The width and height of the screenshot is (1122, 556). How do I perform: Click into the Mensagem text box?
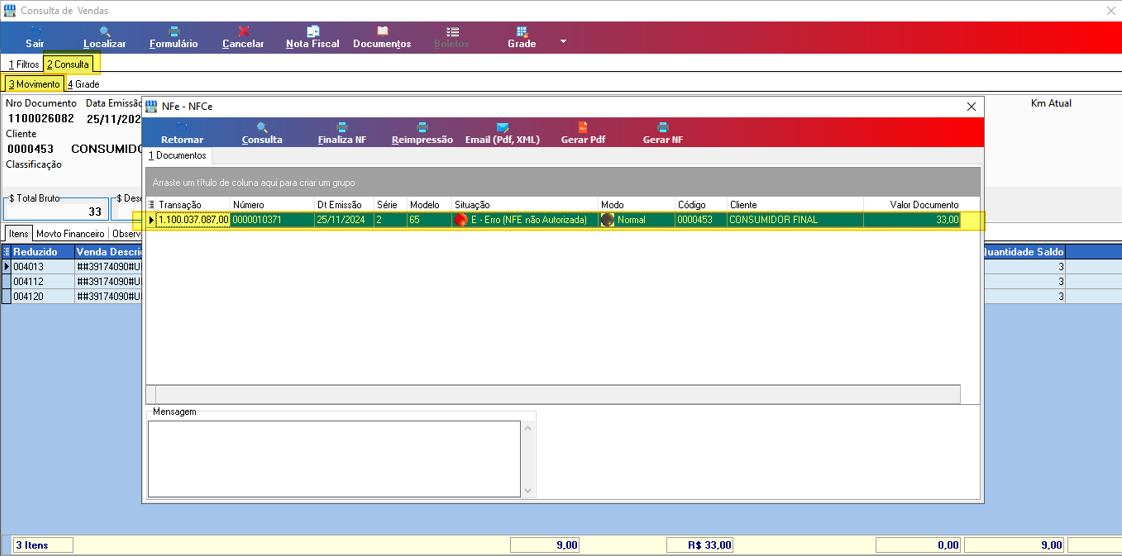pos(333,458)
